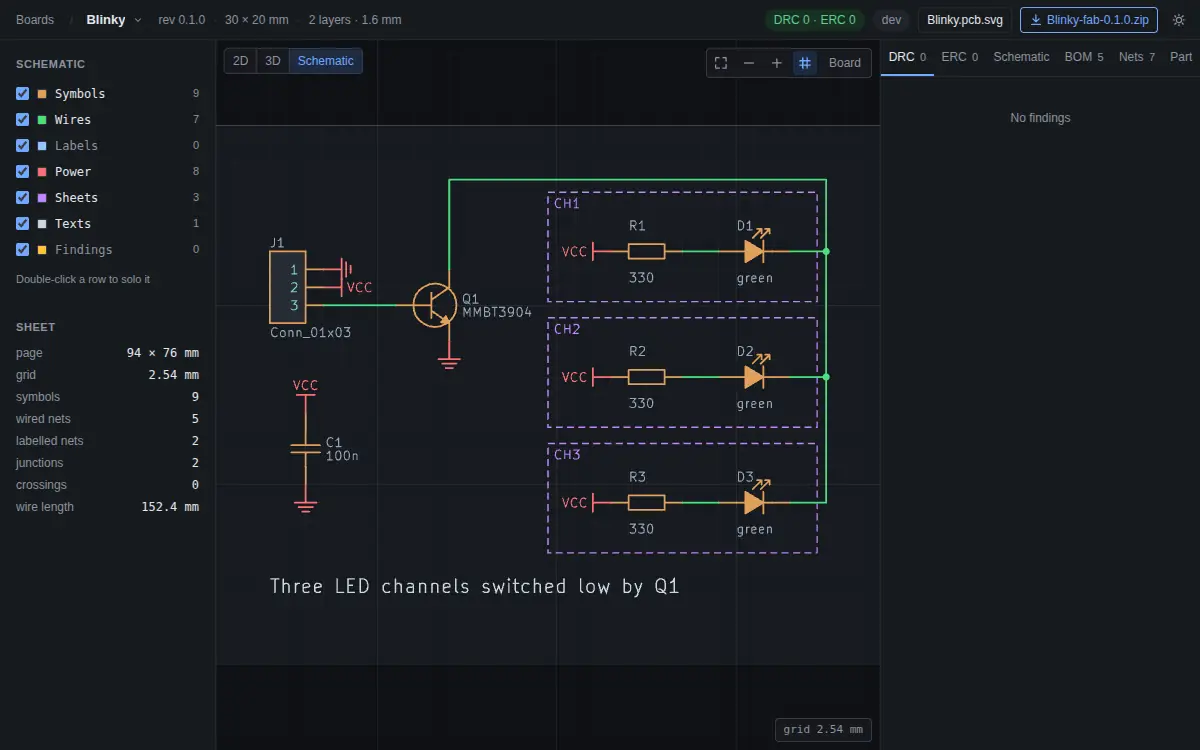1200x750 pixels.
Task: Open the DRC tab in the right panel
Action: tap(907, 57)
